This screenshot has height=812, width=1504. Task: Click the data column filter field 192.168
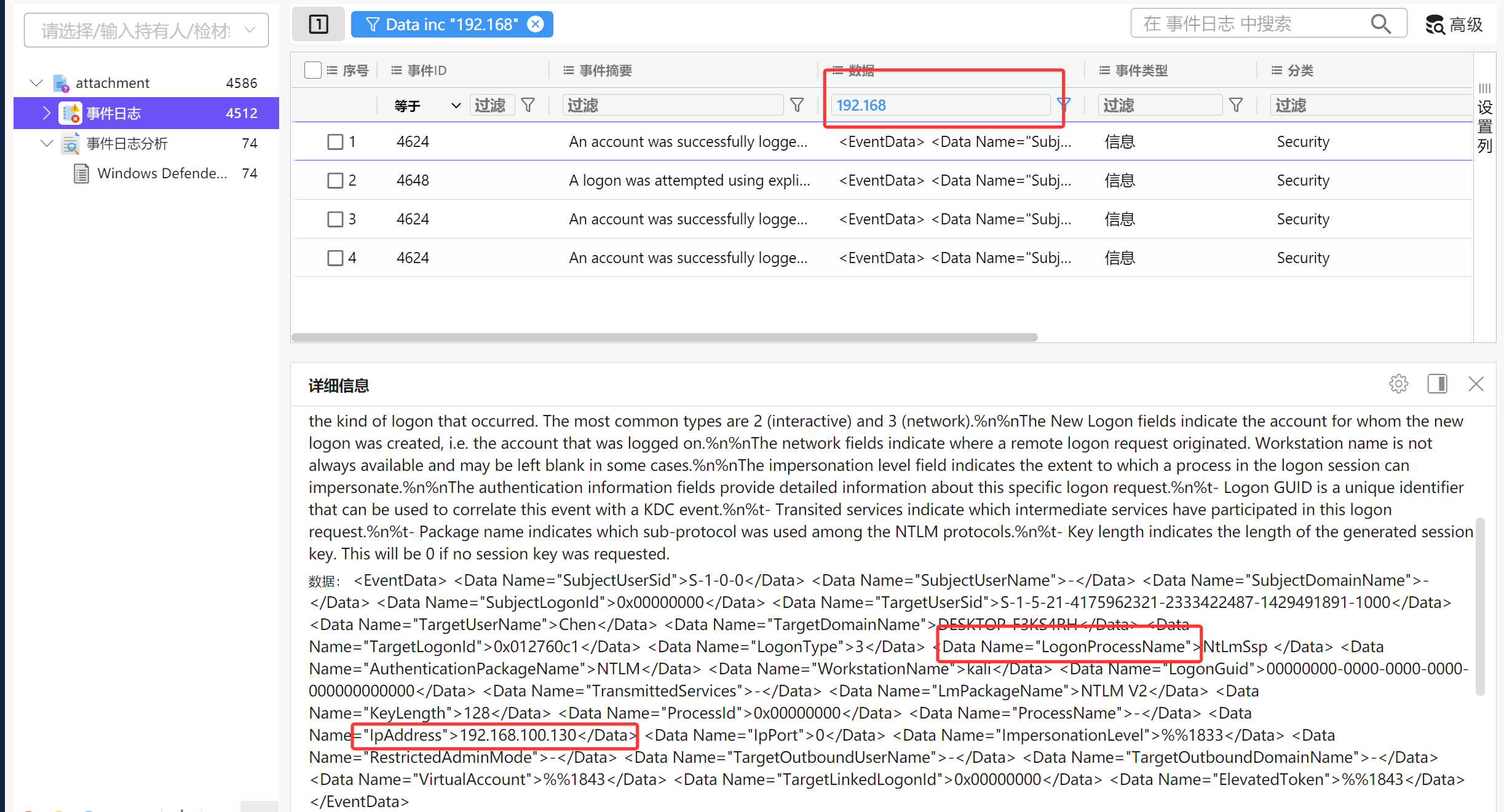coord(940,105)
